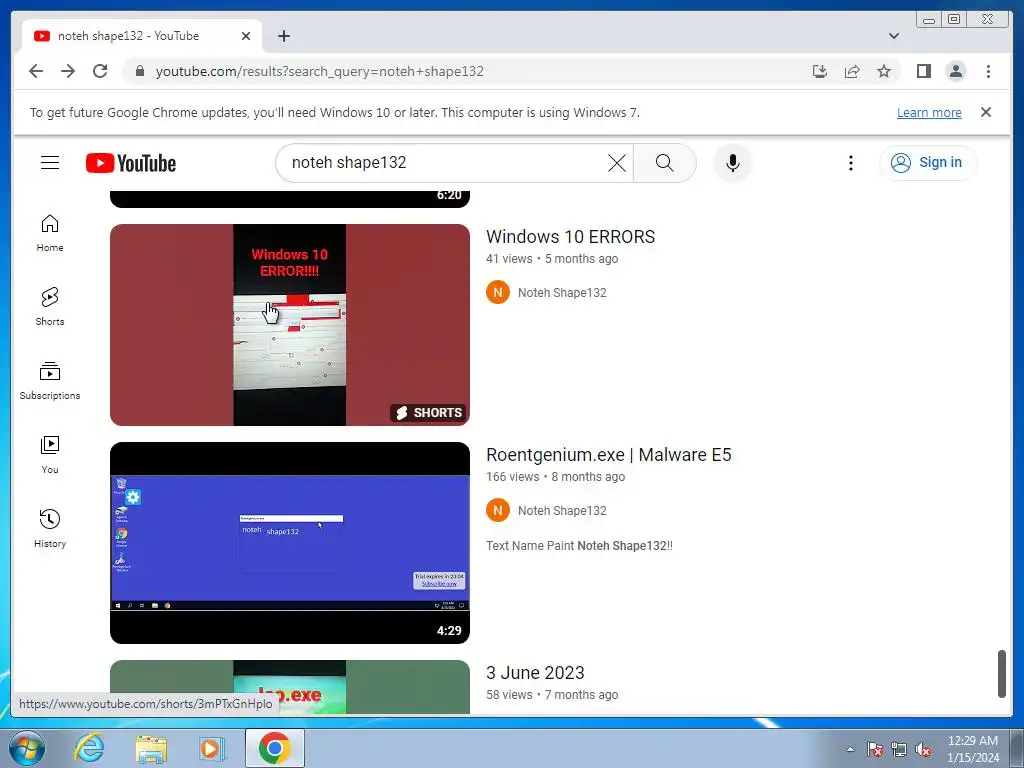
Task: Go back to the previous page
Action: coord(36,71)
